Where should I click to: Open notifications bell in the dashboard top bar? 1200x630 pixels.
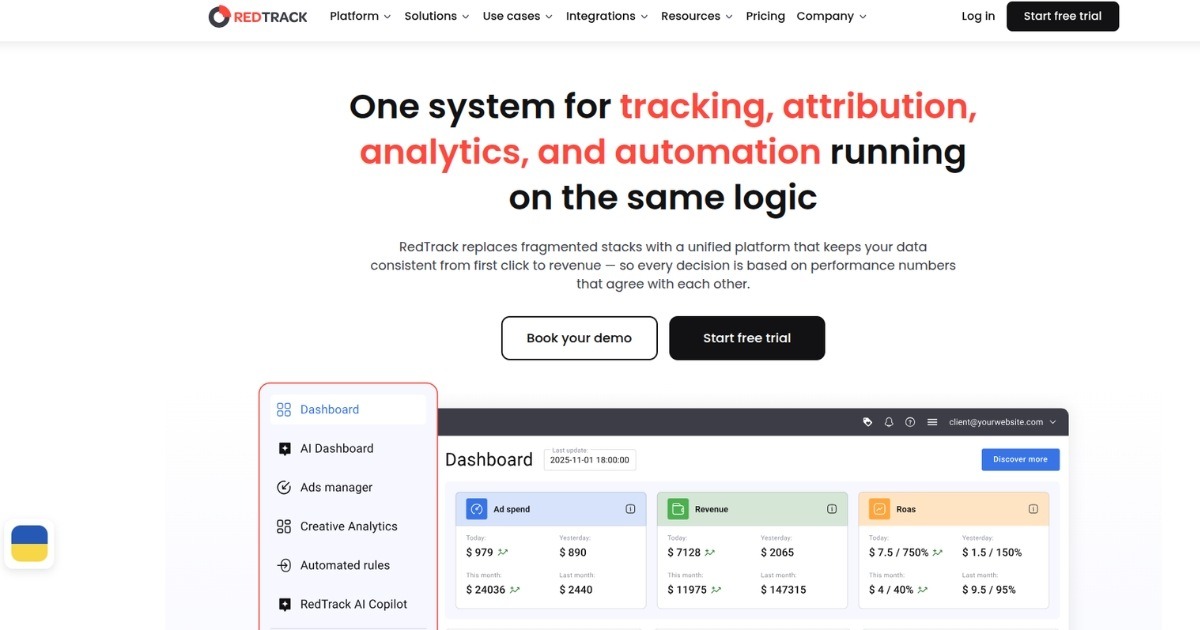tap(889, 422)
